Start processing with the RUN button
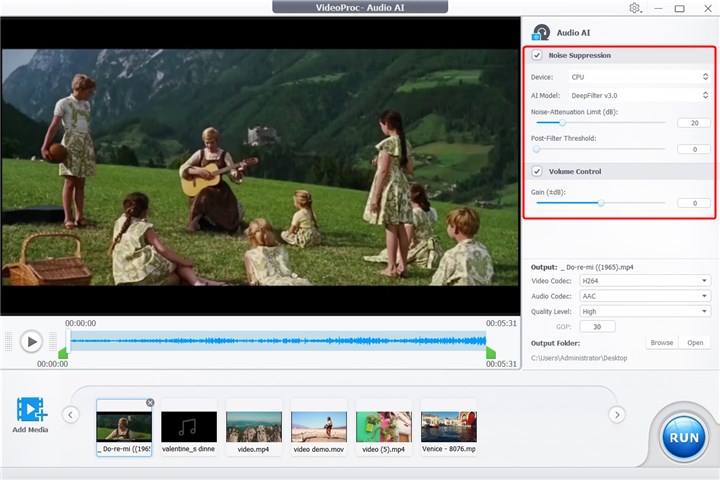Viewport: 720px width, 480px height. point(684,437)
